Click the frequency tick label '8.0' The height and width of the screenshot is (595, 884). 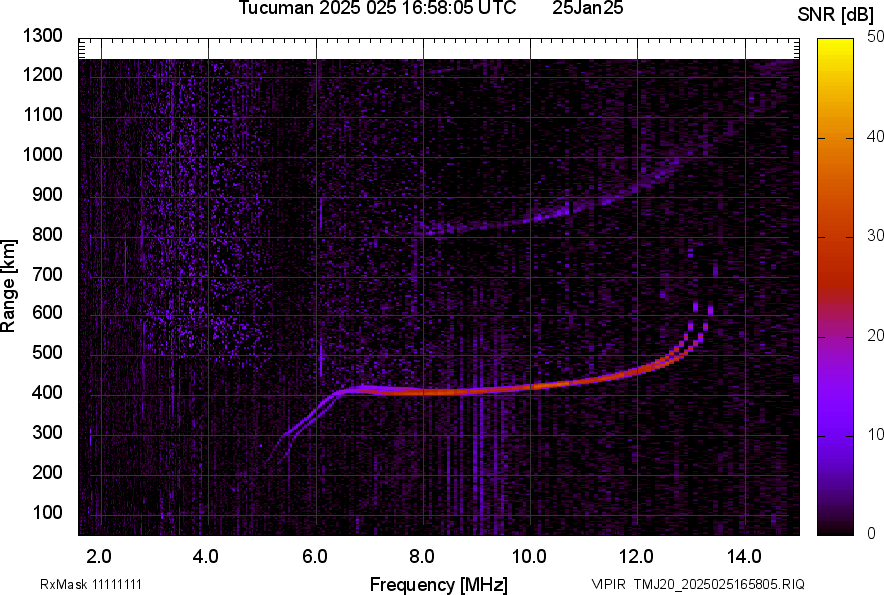tap(422, 557)
